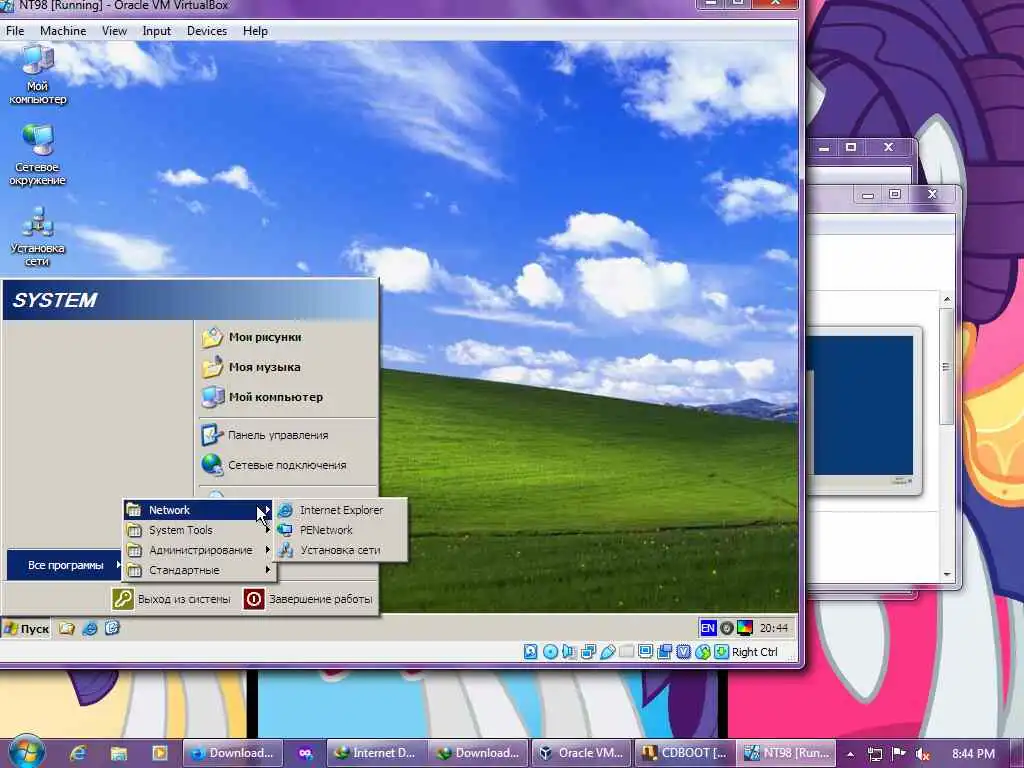Open the folder icon in quick launch

[x=67, y=628]
